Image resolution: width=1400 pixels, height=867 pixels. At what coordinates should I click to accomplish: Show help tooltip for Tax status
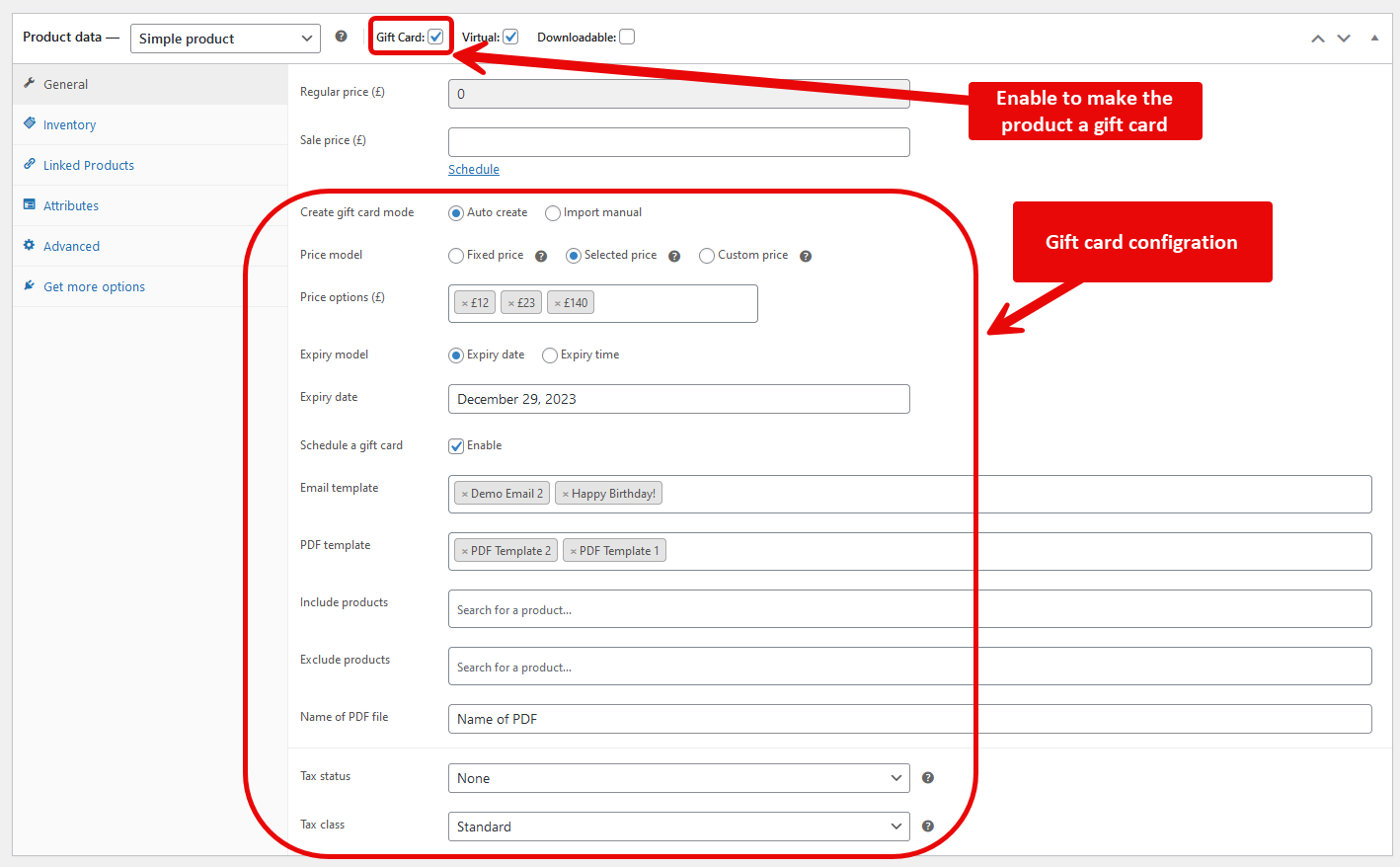tap(928, 778)
